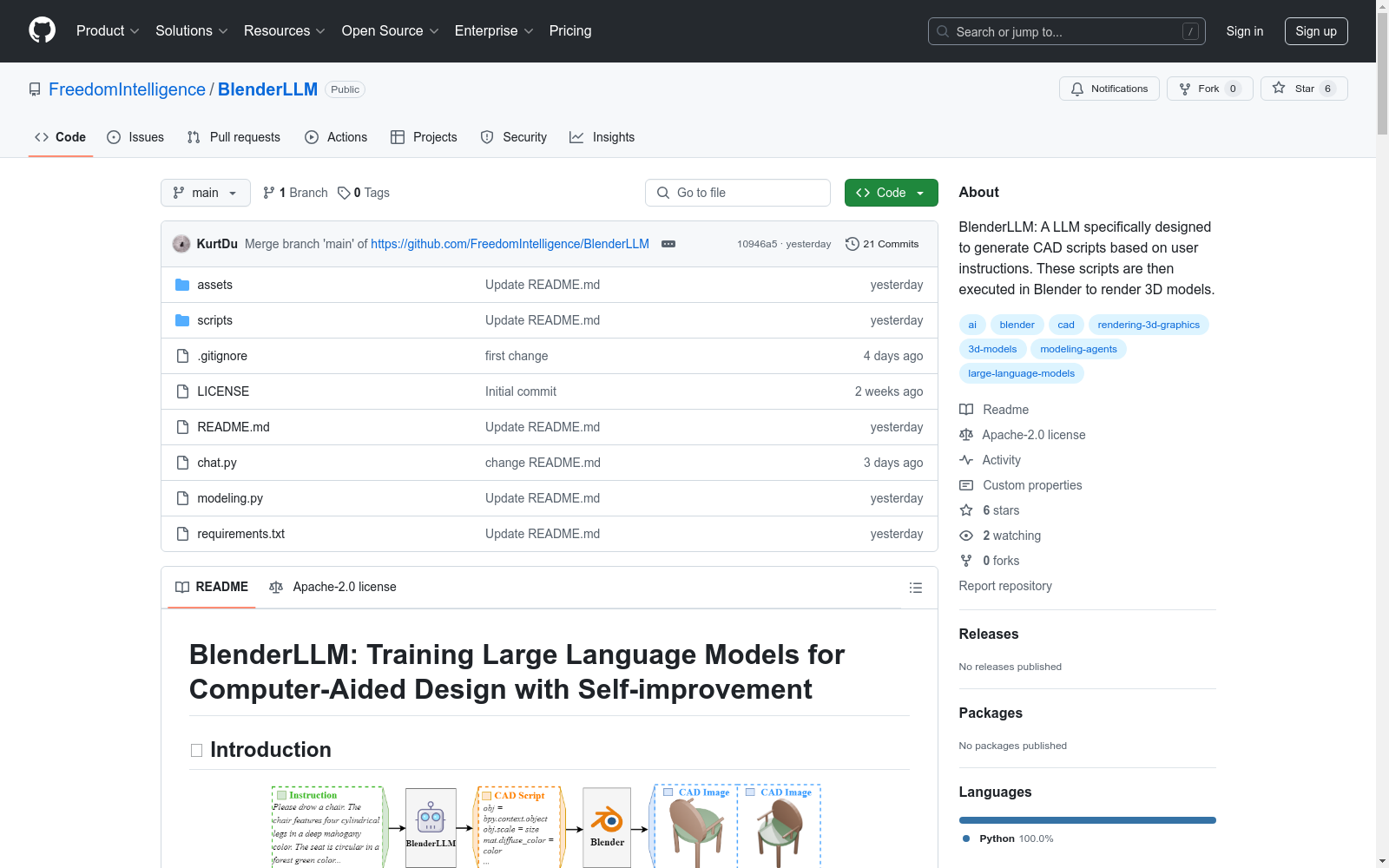Click the GitHub logo icon
This screenshot has width=1389, height=868.
pyautogui.click(x=42, y=30)
